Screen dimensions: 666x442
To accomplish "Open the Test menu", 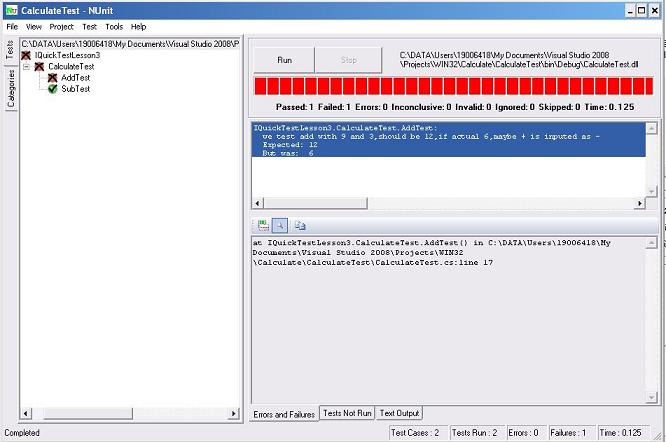I will [x=89, y=27].
